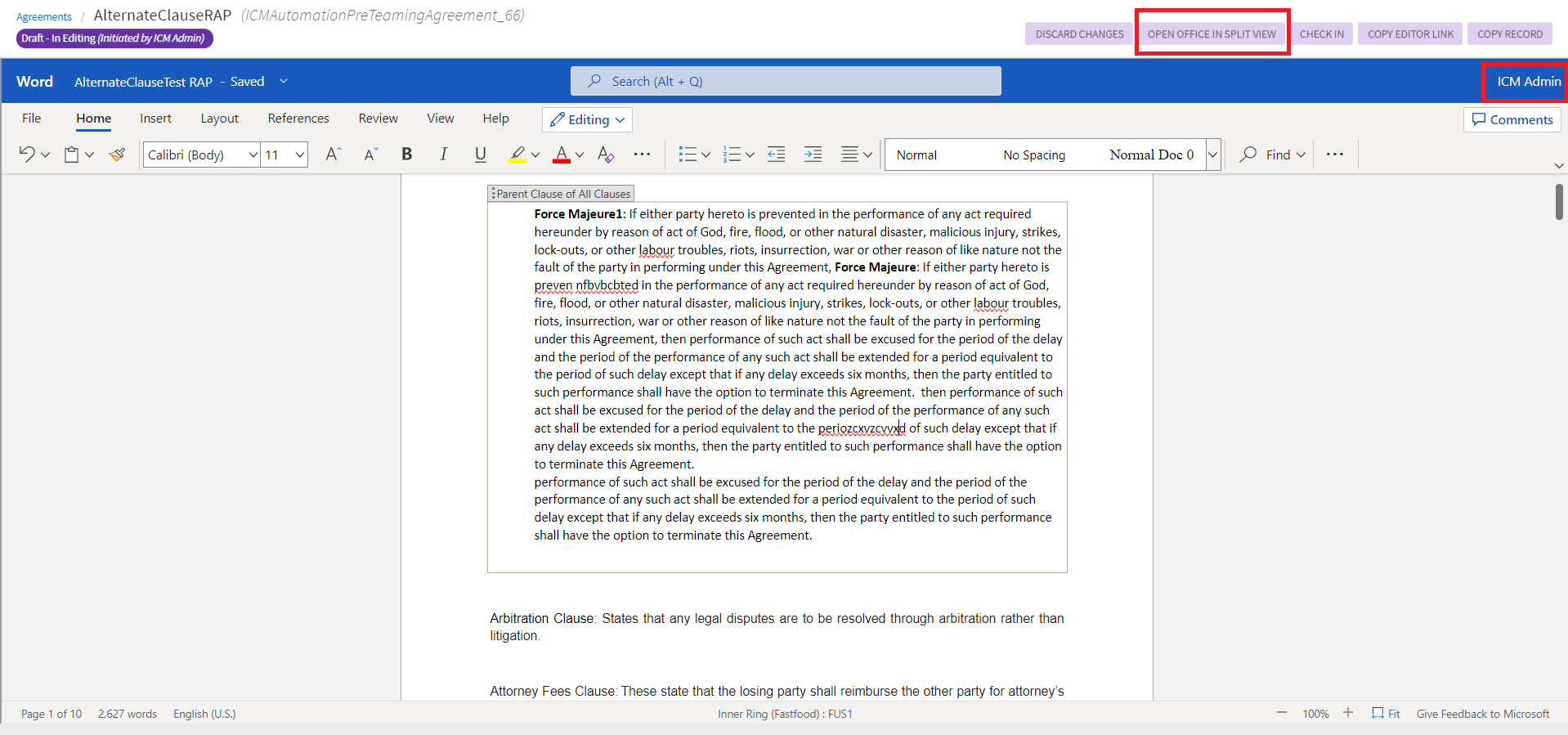1568x735 pixels.
Task: Click the Clear Formatting icon
Action: point(605,155)
